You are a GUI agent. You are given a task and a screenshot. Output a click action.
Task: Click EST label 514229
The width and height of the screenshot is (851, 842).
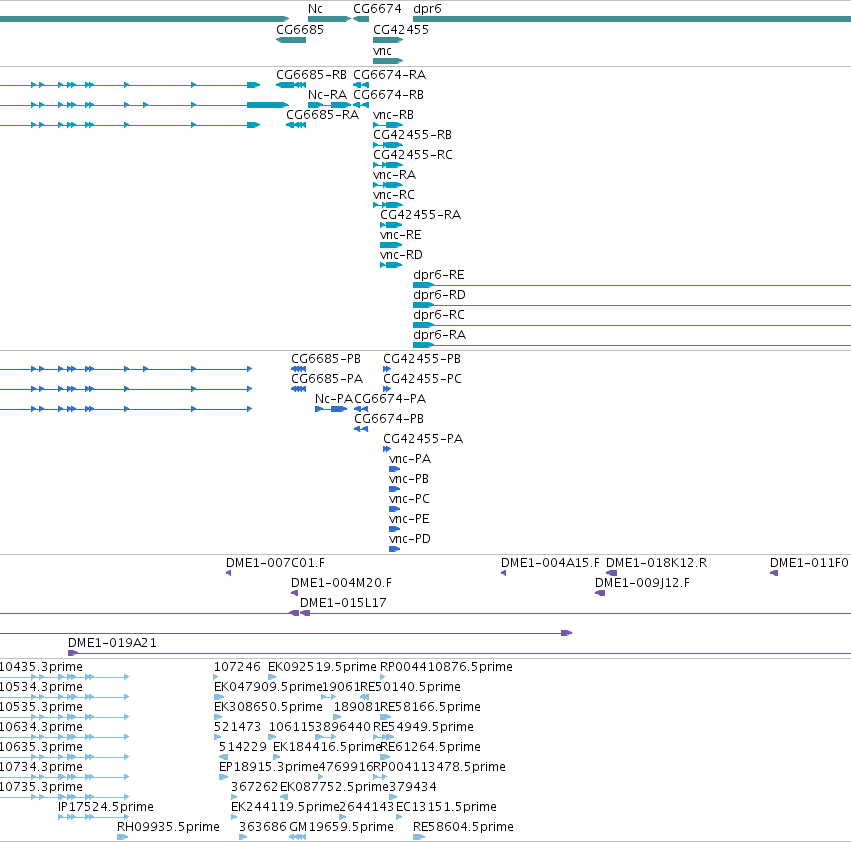point(243,746)
